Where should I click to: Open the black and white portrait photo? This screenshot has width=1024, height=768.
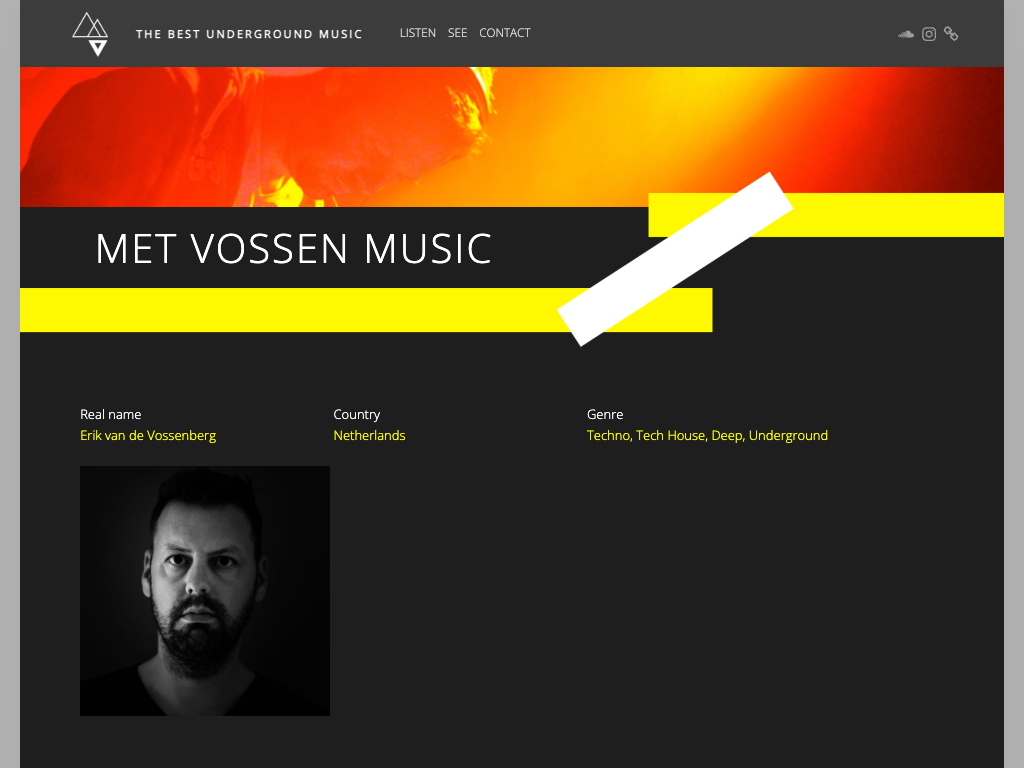[204, 590]
